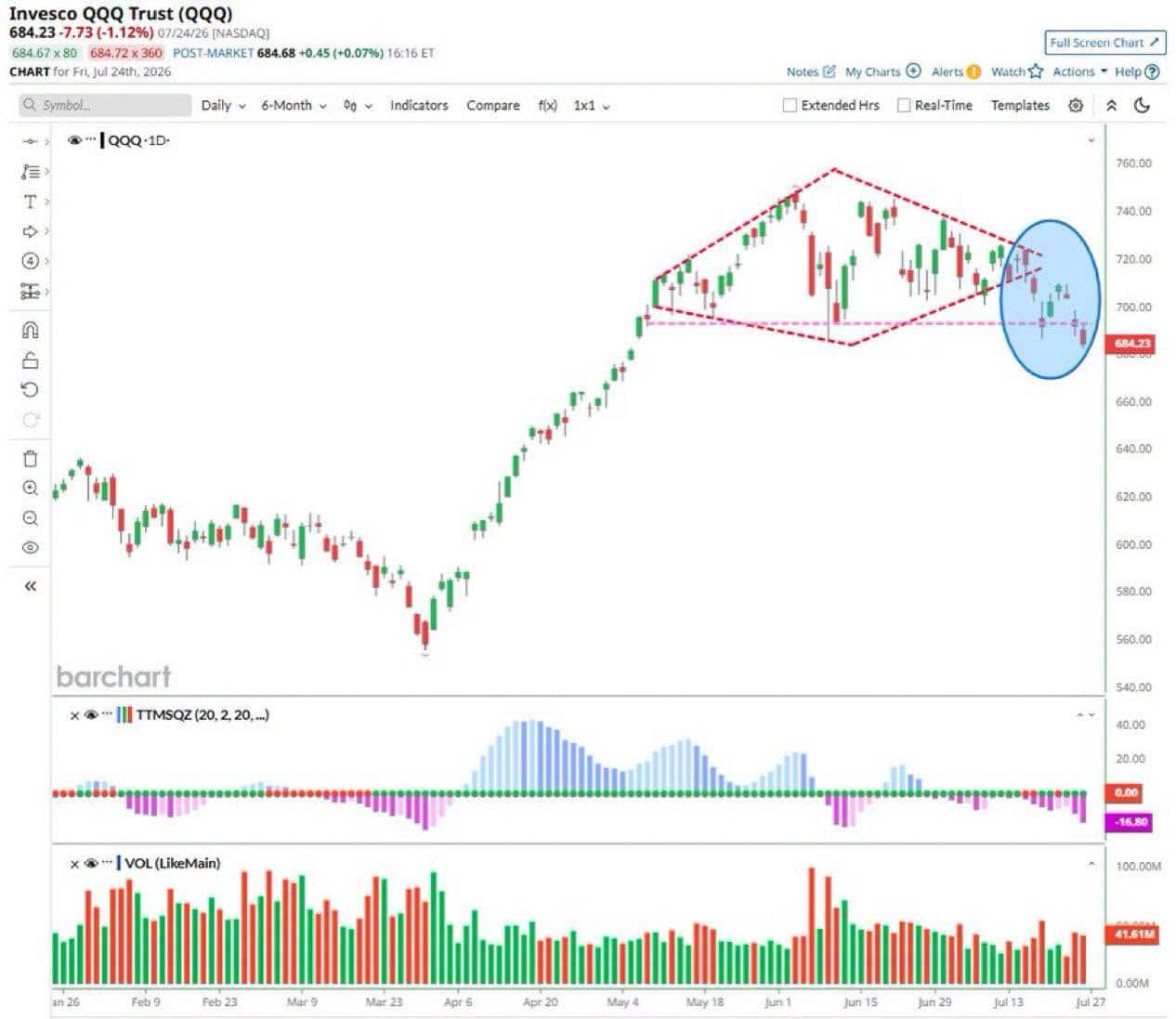Switch to dark mode moon icon
The image size is (1176, 1019).
pyautogui.click(x=1143, y=105)
